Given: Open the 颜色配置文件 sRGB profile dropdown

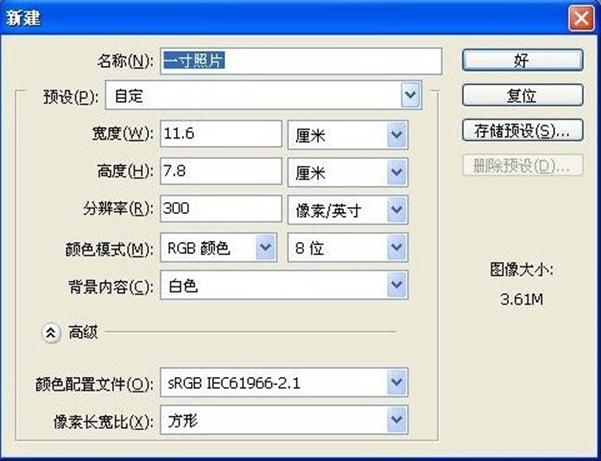Looking at the screenshot, I should click(x=284, y=382).
